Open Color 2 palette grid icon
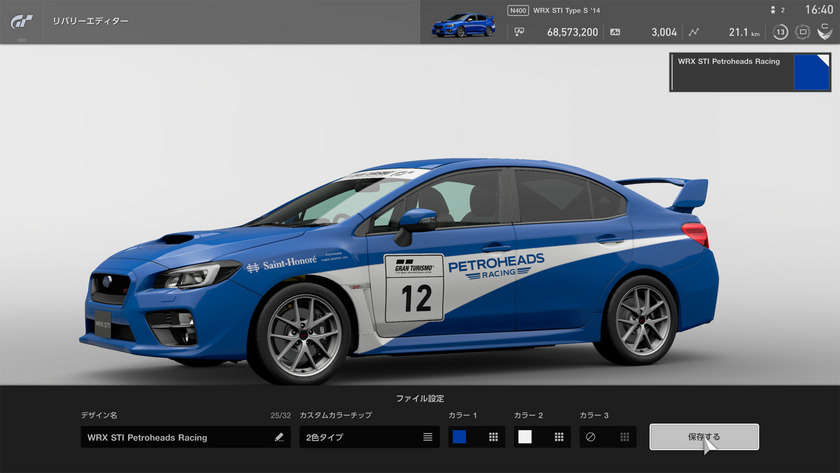840x473 pixels. pos(559,437)
